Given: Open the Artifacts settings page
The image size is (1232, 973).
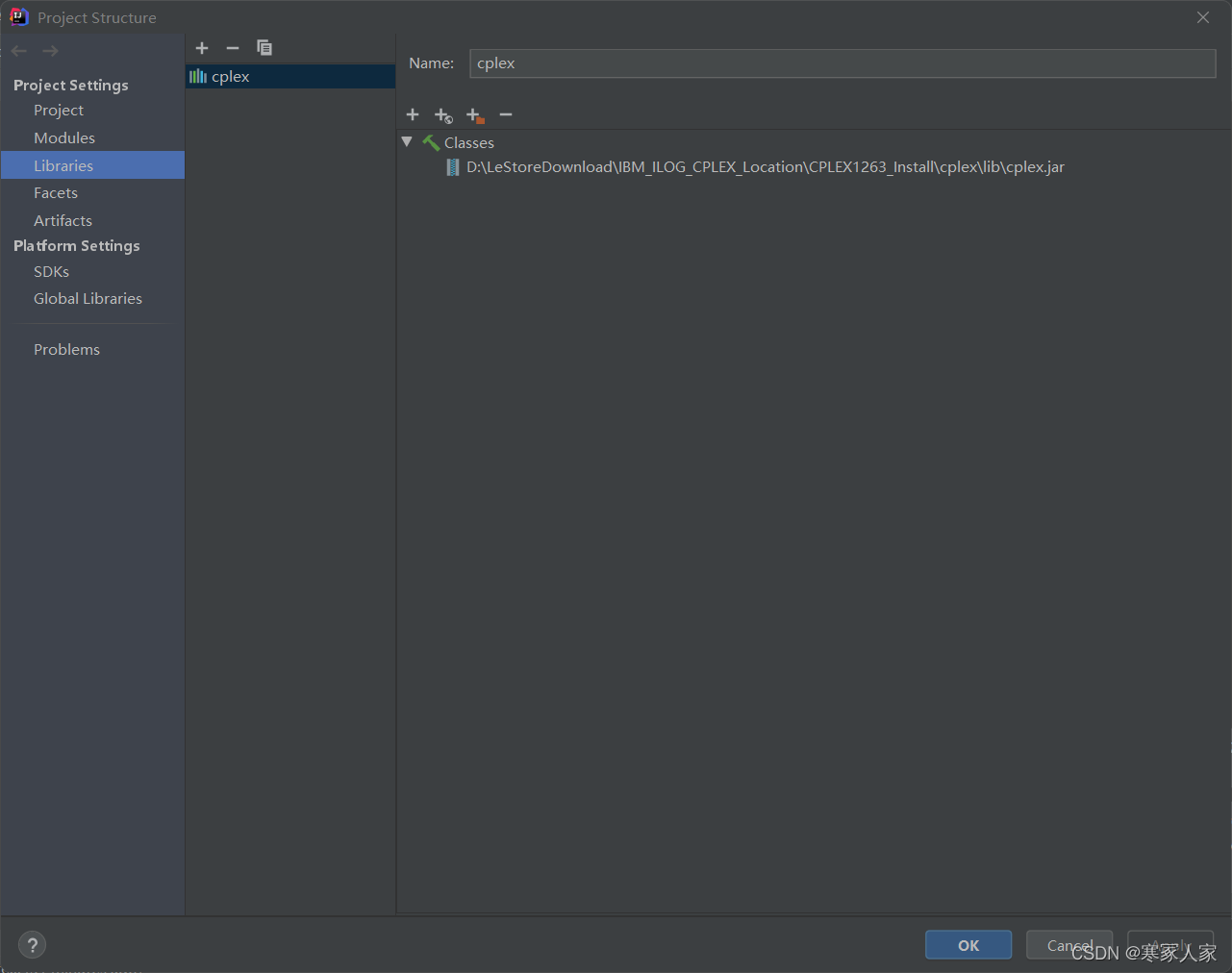Looking at the screenshot, I should pos(63,221).
